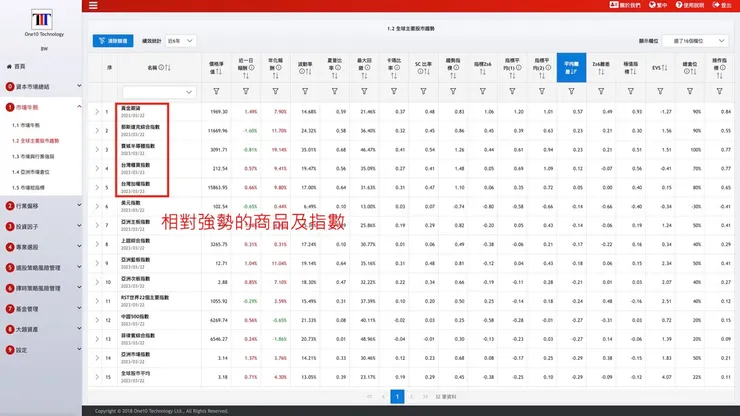Open sidebar section 9 設定
This screenshot has height=416, width=740.
tap(42, 350)
